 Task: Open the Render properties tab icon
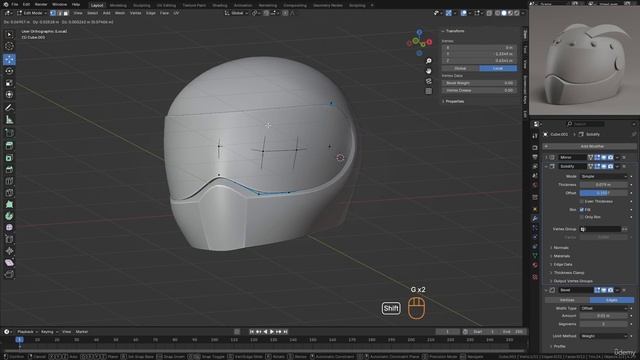(535, 147)
